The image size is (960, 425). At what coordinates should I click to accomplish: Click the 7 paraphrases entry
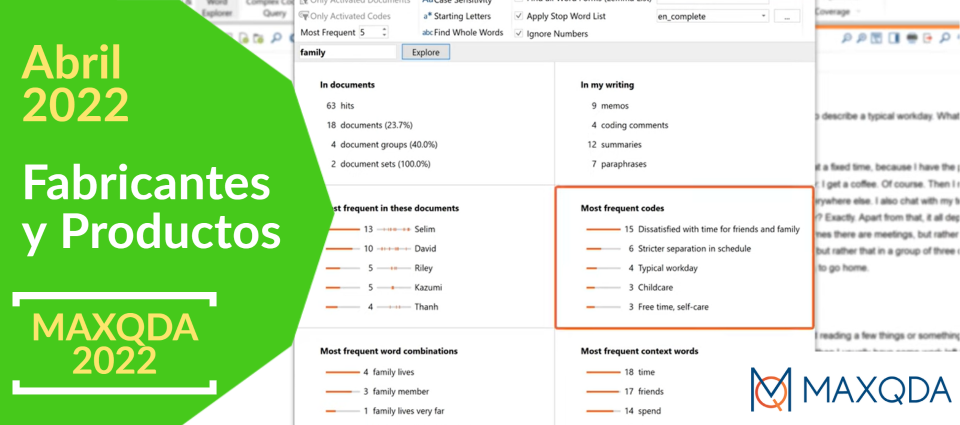point(618,164)
